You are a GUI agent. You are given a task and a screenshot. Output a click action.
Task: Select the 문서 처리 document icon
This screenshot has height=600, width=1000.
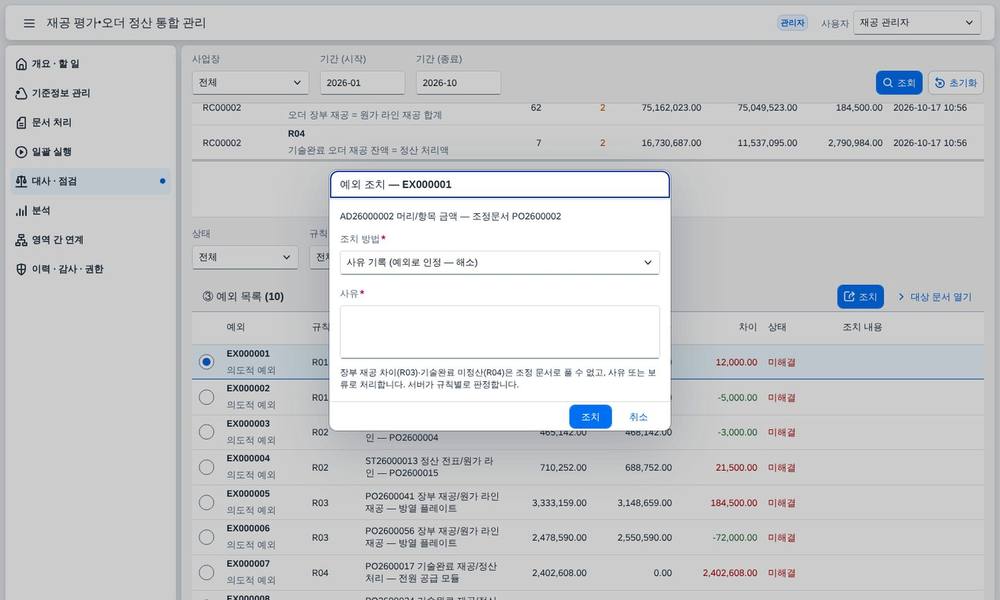(21, 122)
